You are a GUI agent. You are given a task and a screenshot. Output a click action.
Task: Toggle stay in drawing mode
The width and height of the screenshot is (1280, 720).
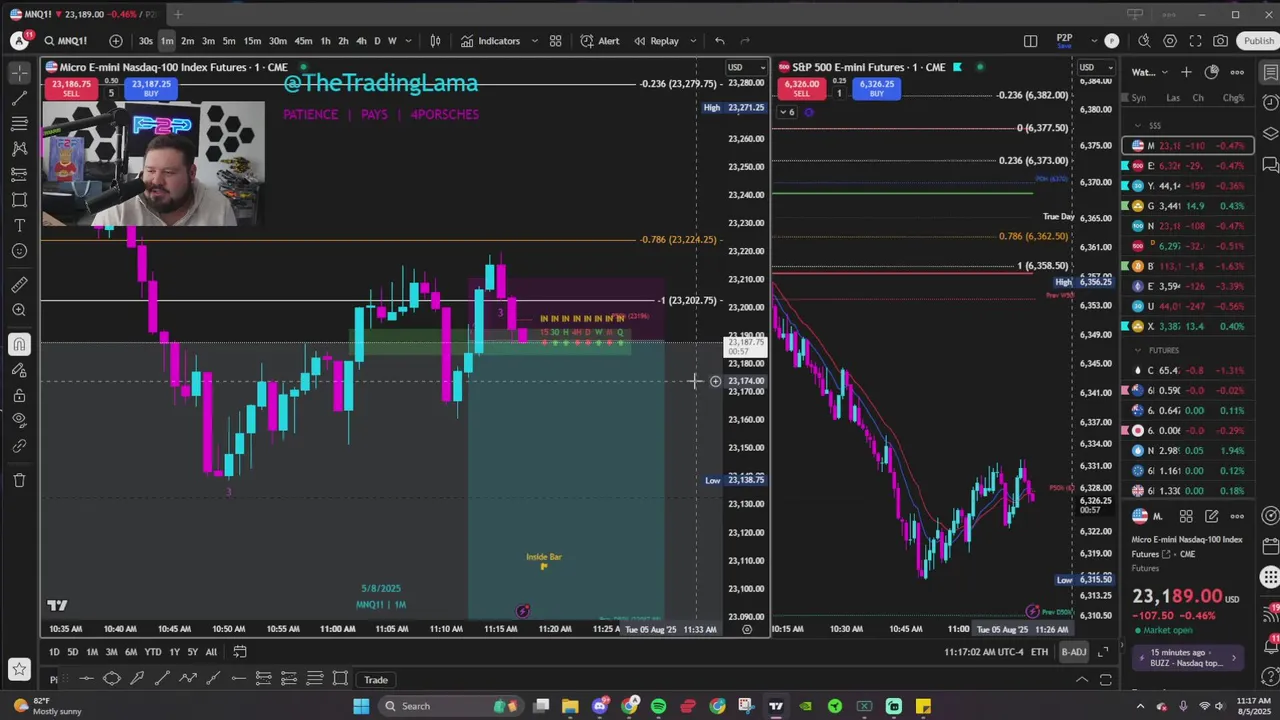[19, 370]
